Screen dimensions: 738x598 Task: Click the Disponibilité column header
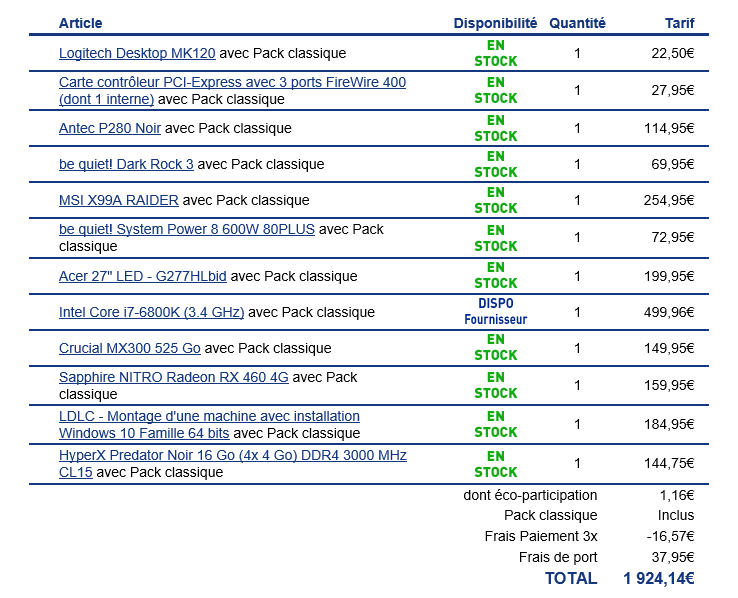495,23
